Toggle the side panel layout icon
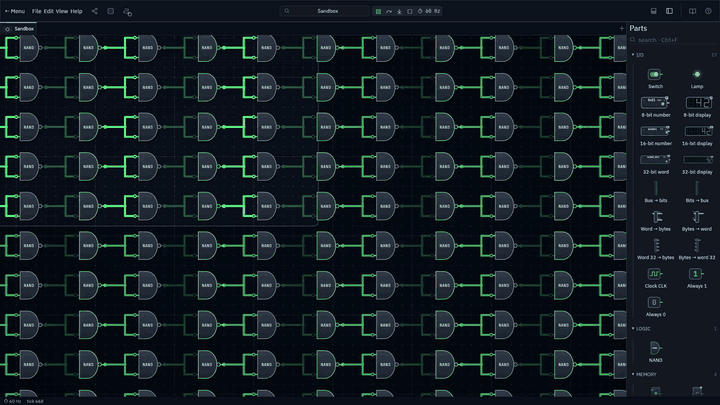This screenshot has height=405, width=720. (x=669, y=11)
